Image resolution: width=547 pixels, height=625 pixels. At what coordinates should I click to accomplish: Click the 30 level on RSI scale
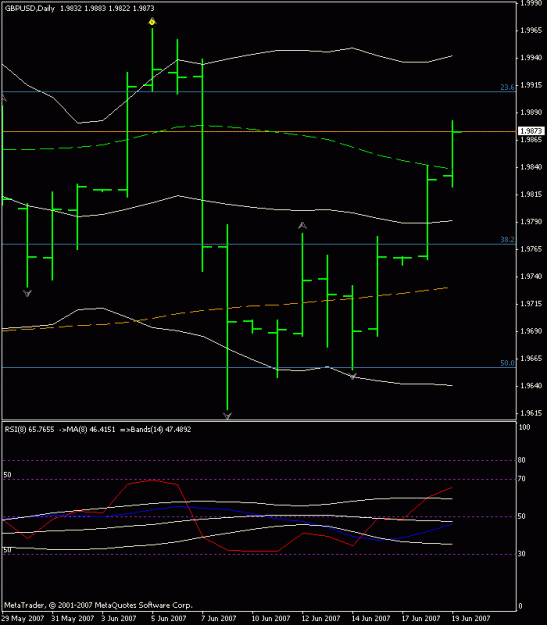[x=521, y=554]
